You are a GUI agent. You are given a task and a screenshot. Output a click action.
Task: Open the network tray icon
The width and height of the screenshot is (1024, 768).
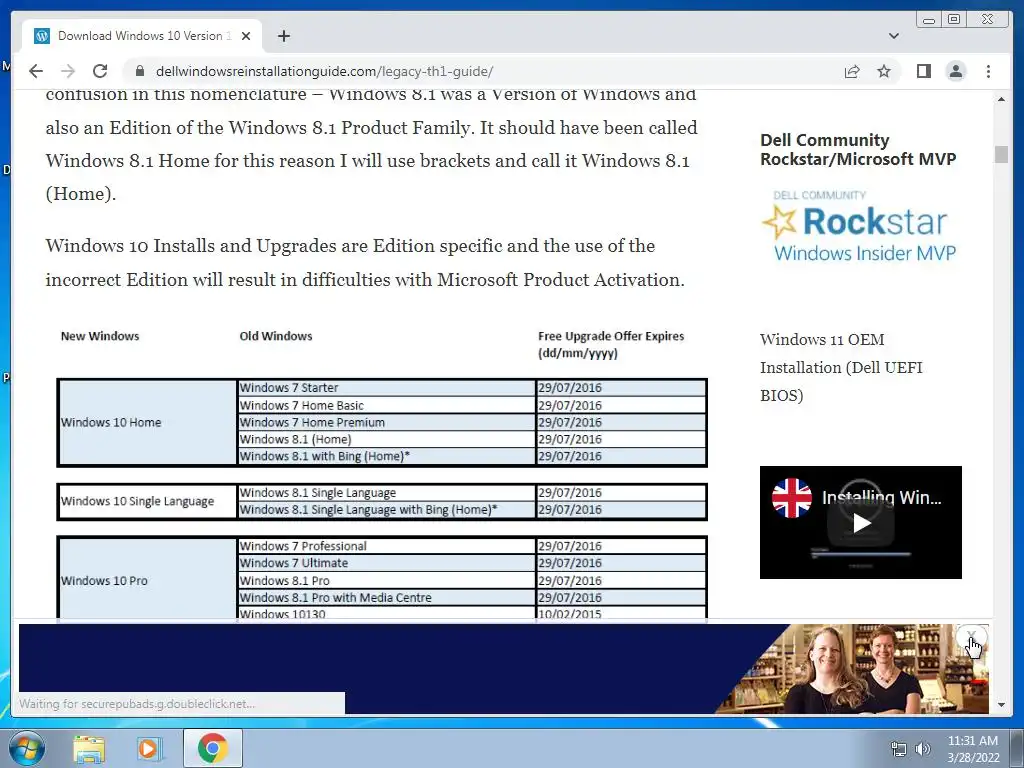coord(899,749)
